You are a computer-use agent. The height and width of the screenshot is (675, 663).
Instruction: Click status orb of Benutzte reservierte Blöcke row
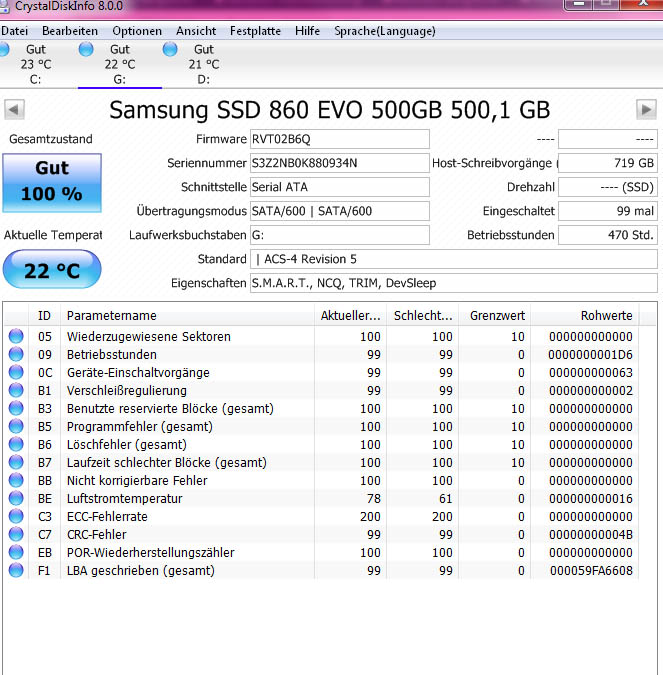point(16,408)
